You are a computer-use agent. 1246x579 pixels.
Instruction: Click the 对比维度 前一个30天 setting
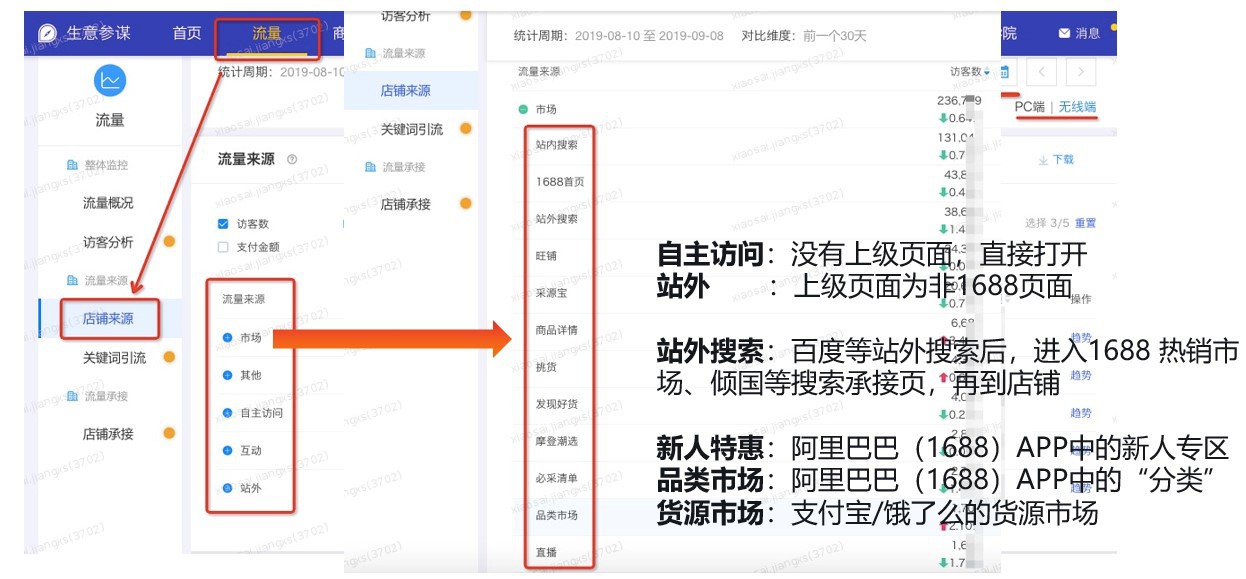point(804,36)
